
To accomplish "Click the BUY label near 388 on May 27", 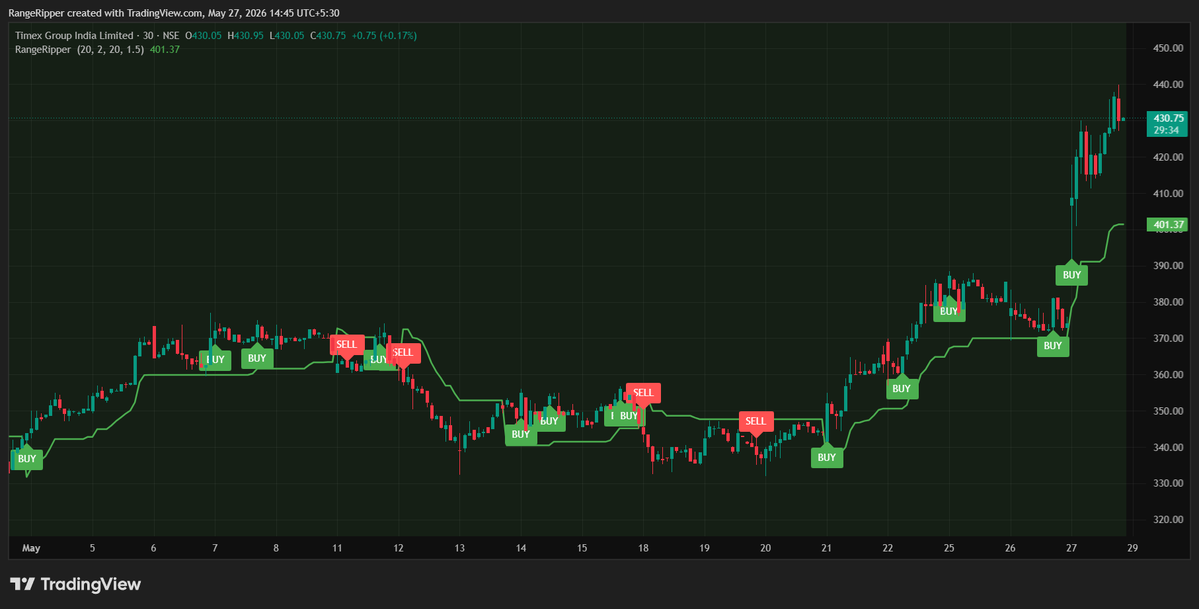I will pos(1072,275).
